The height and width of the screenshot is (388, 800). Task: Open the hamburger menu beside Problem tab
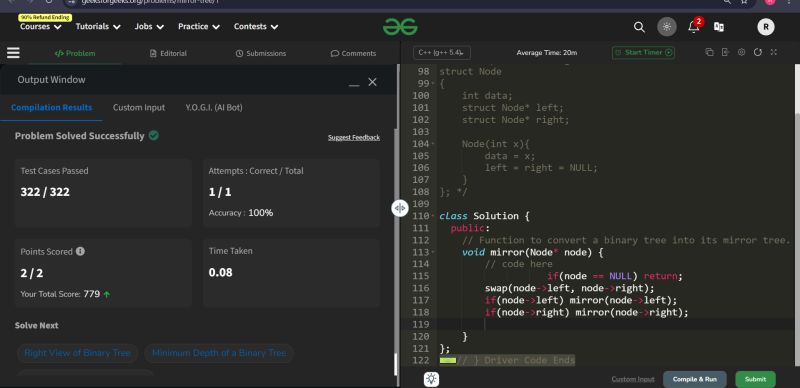[x=13, y=53]
